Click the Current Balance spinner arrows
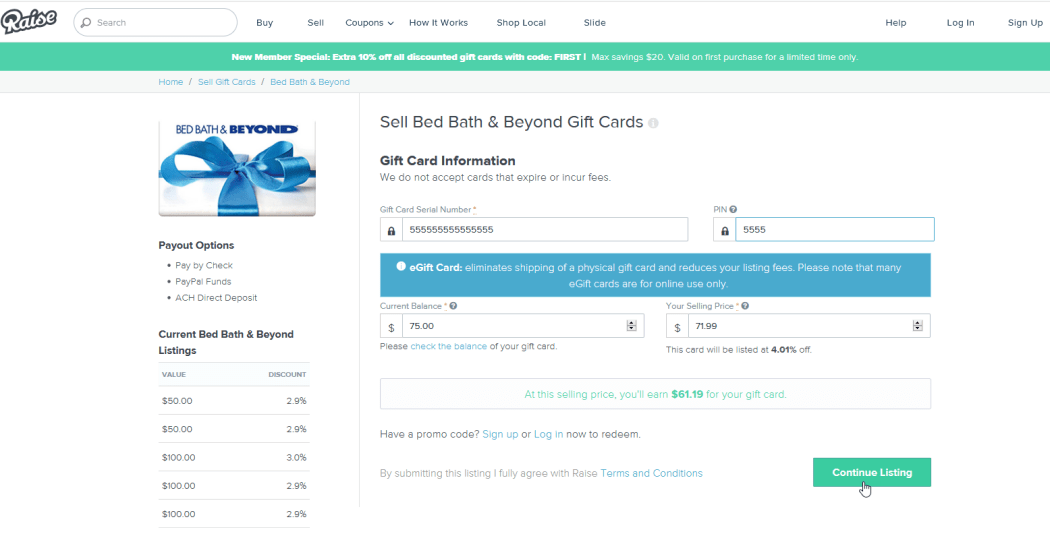 click(x=631, y=326)
